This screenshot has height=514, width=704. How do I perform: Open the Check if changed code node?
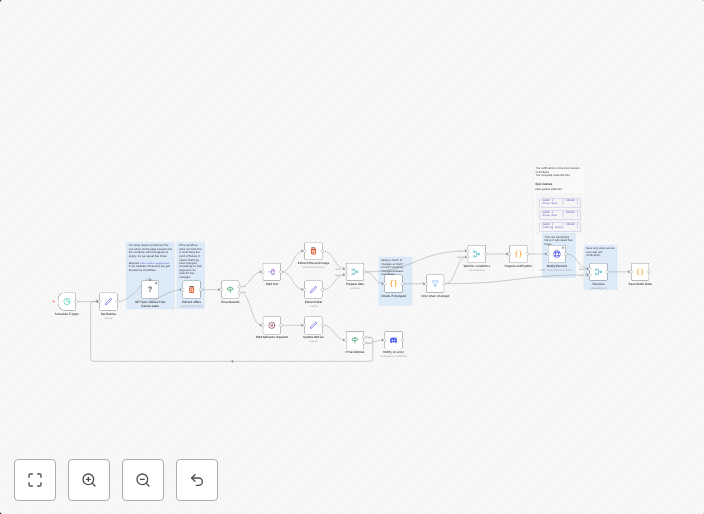pyautogui.click(x=393, y=283)
